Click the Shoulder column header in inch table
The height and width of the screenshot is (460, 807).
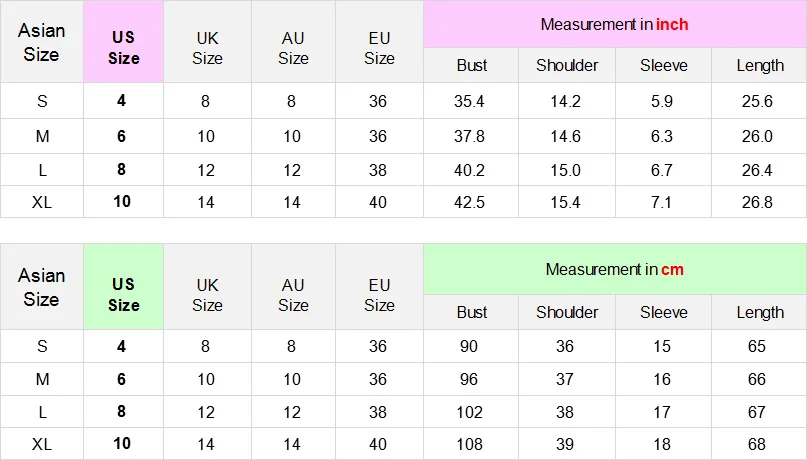[x=567, y=65]
